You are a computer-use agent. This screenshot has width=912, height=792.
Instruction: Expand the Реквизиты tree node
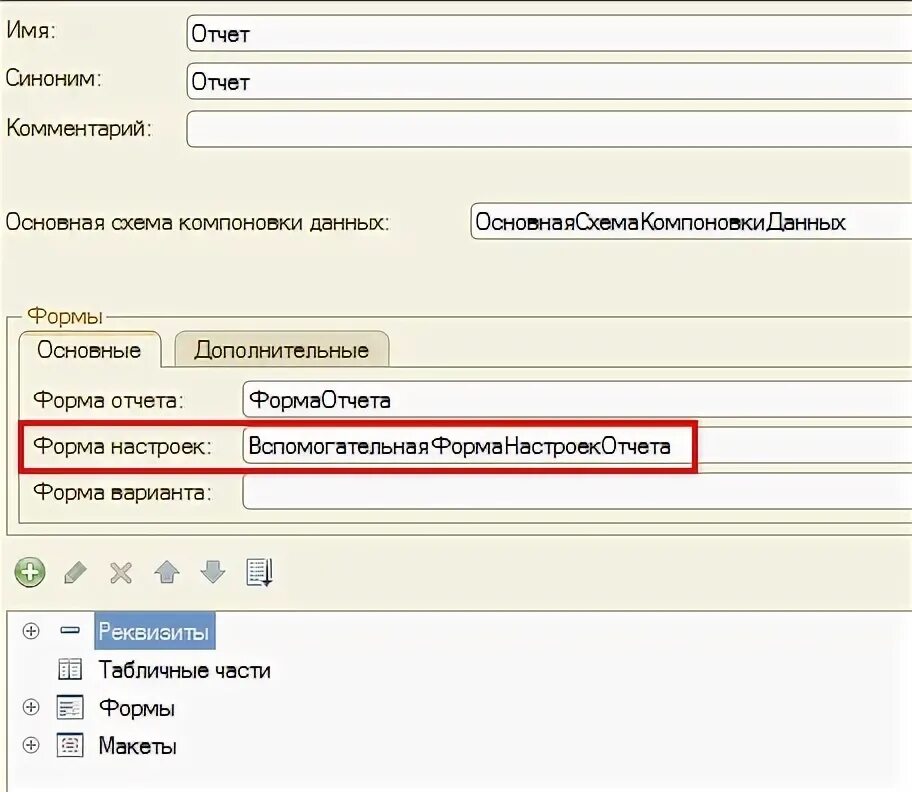(31, 631)
